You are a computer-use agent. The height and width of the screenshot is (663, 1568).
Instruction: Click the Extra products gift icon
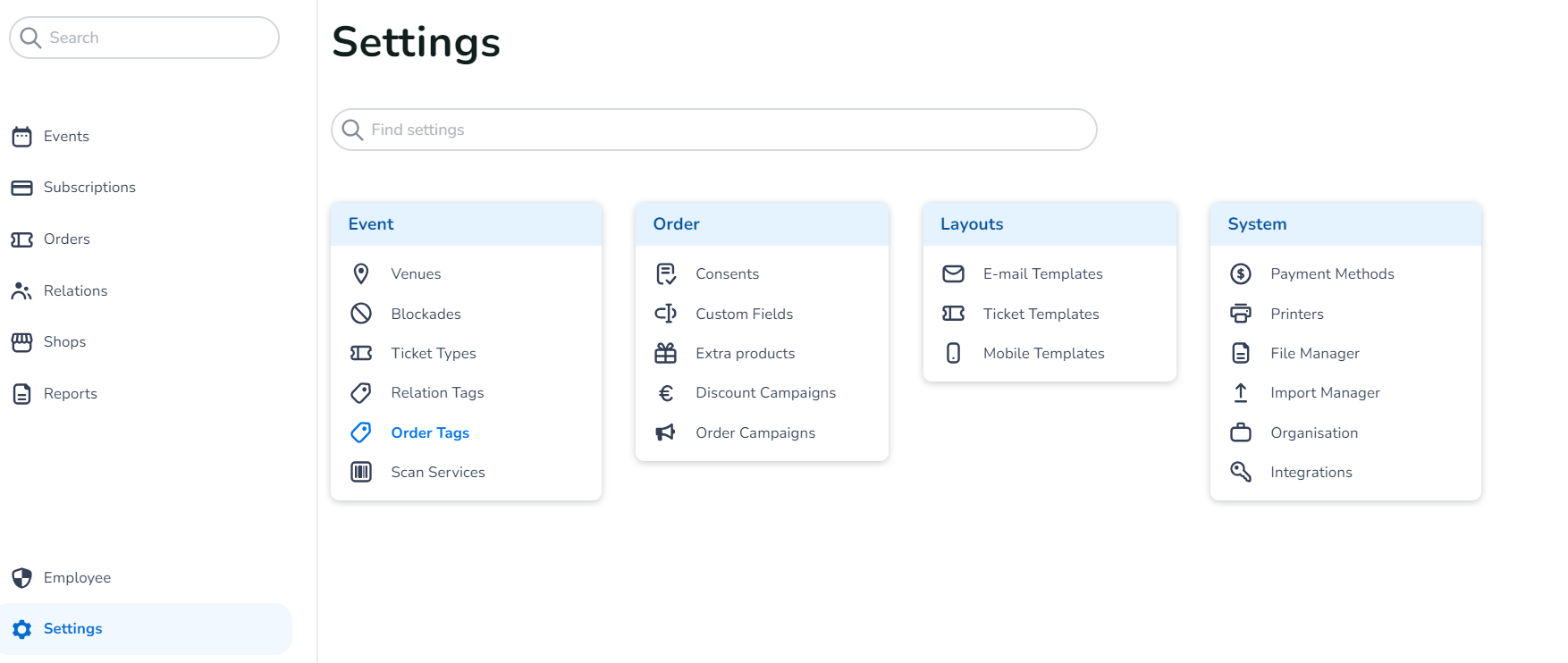[666, 353]
